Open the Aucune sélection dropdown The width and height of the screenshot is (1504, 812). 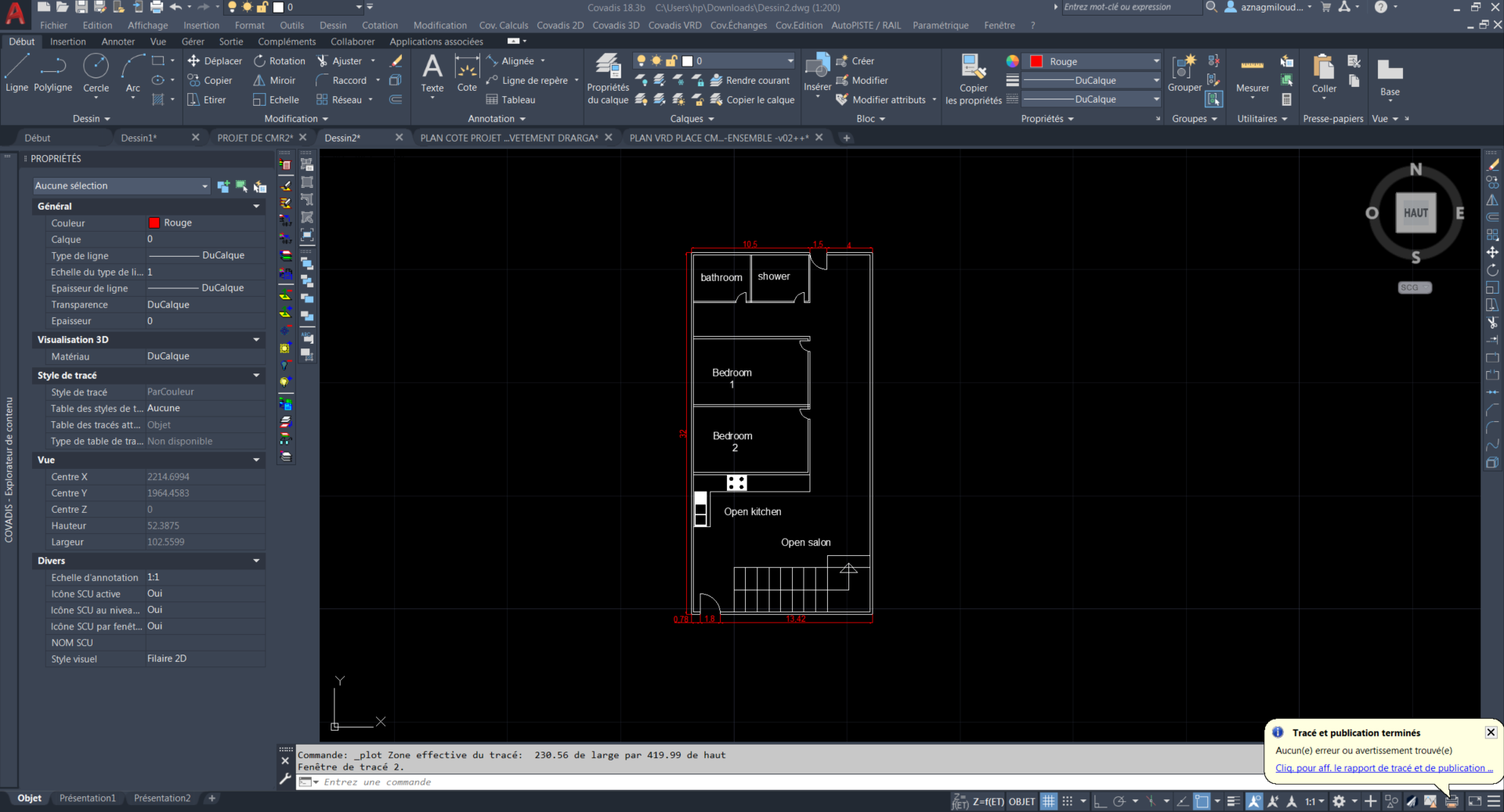click(x=121, y=186)
